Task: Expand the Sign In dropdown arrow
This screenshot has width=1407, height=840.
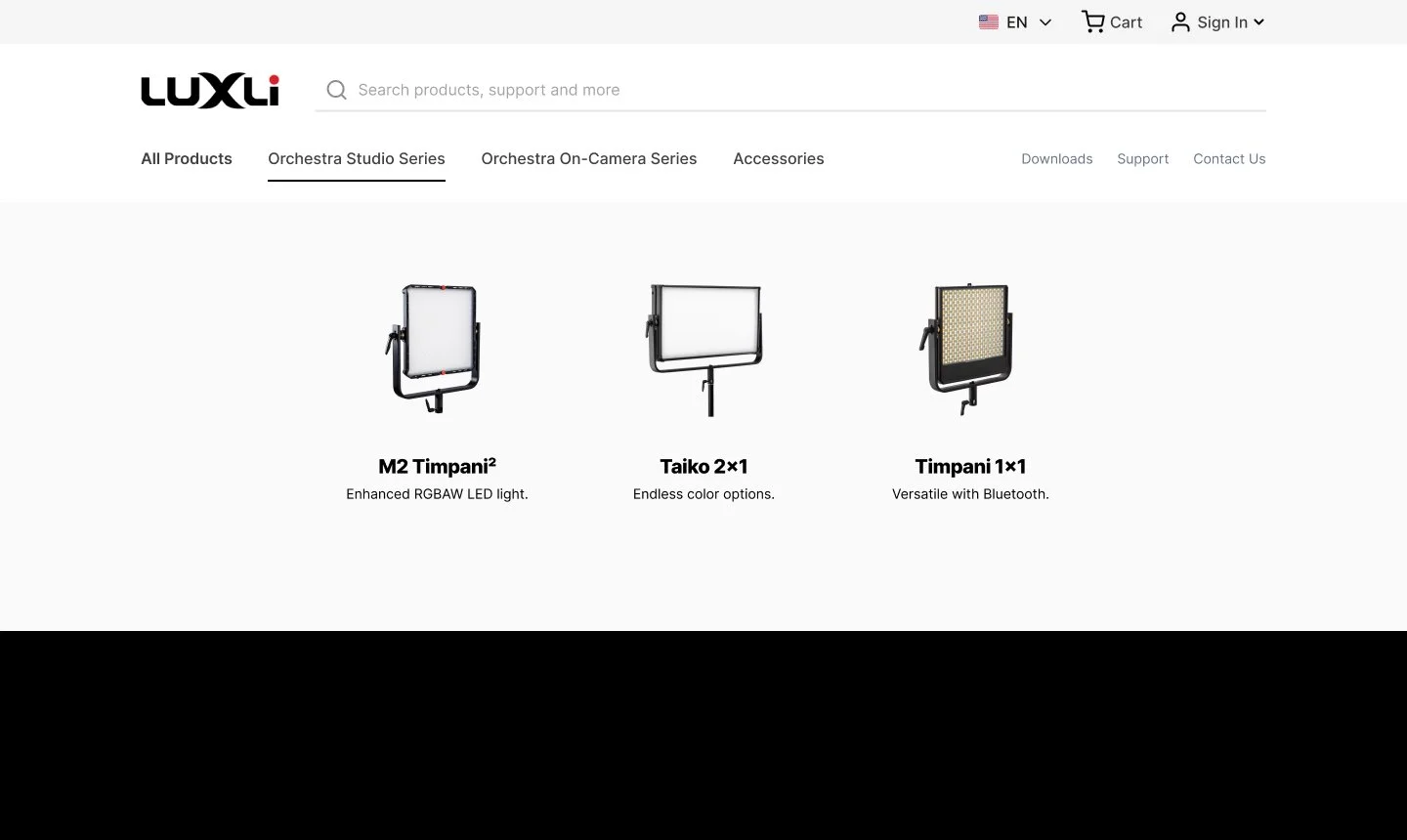Action: pyautogui.click(x=1258, y=21)
